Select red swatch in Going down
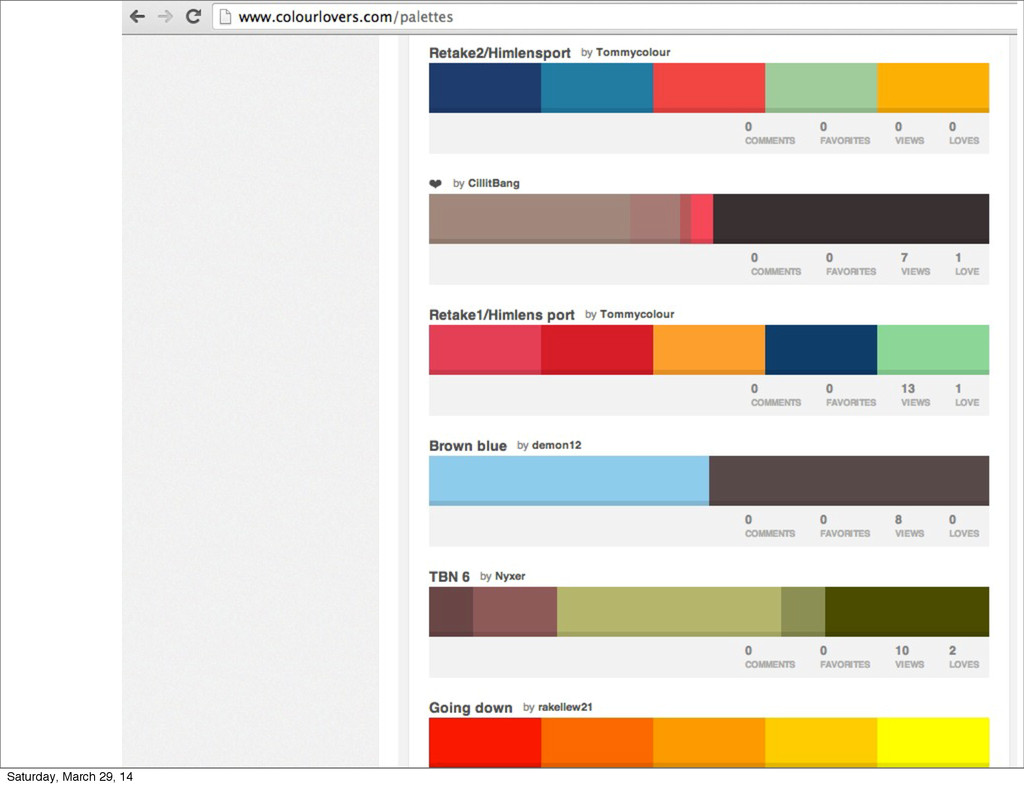Screen dimensions: 1024x788 (485, 742)
